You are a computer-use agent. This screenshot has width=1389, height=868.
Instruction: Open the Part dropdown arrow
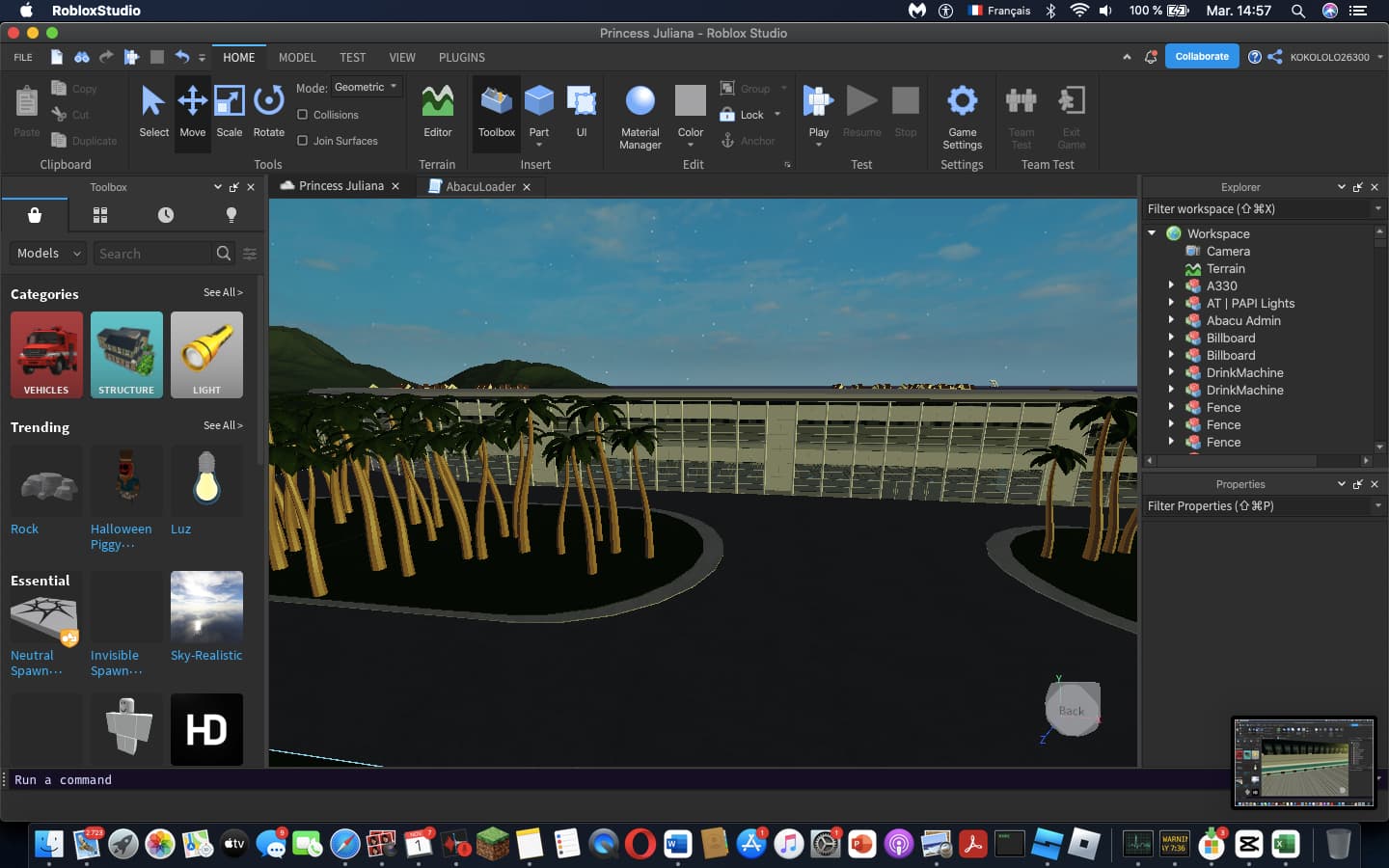[x=538, y=145]
